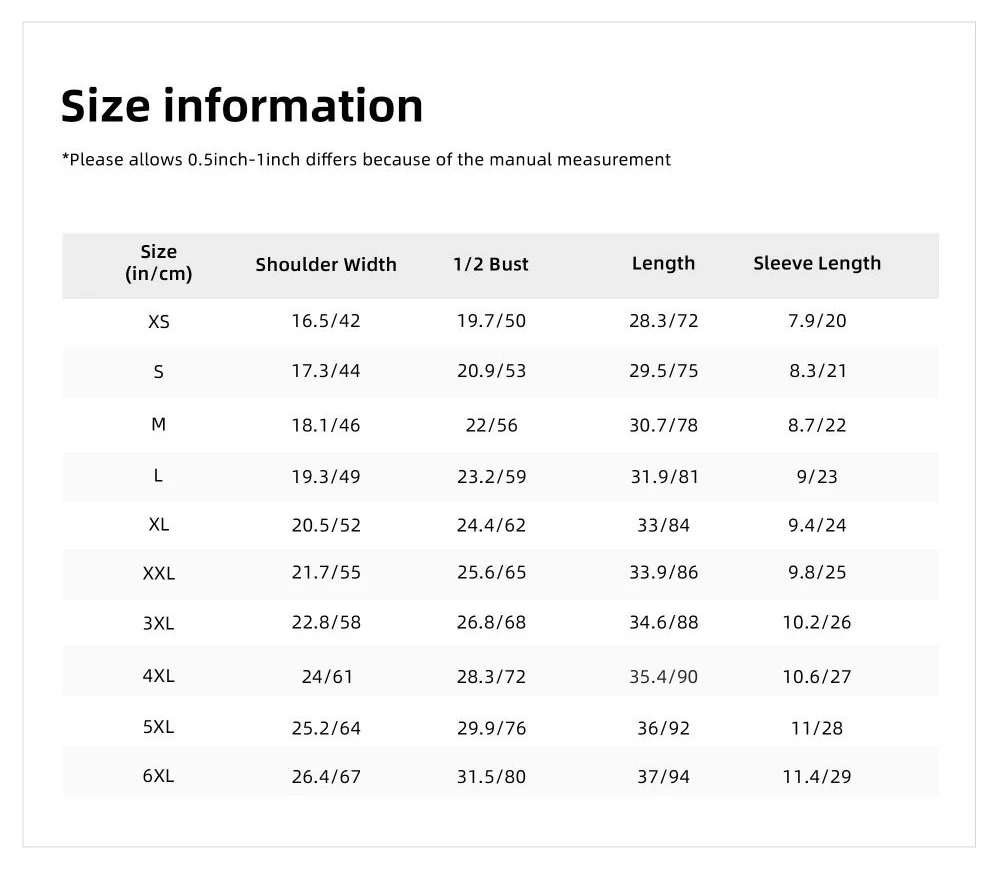Click the Sleeve Length column header
This screenshot has width=1000, height=871.
[817, 263]
